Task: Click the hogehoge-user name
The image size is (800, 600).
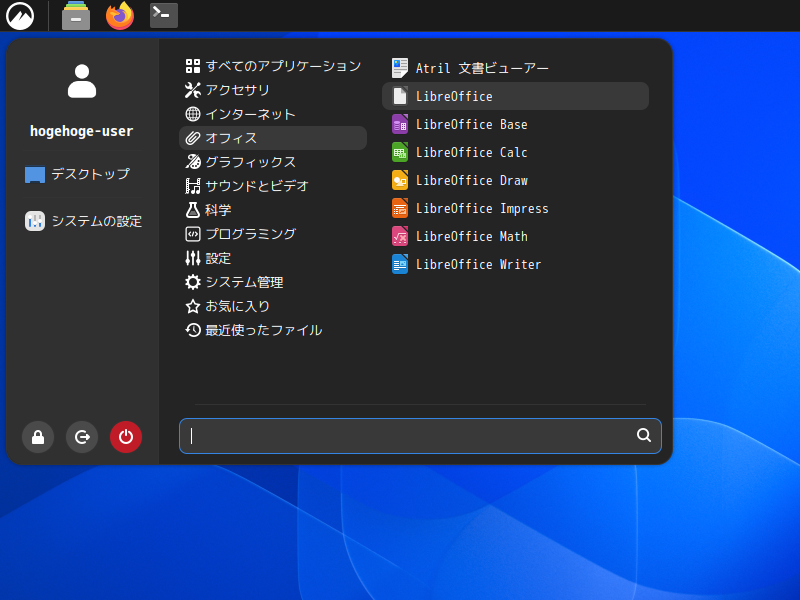Action: click(82, 131)
